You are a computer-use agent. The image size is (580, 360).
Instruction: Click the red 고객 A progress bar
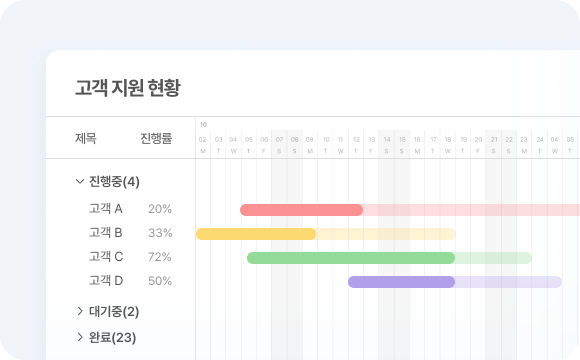(301, 210)
